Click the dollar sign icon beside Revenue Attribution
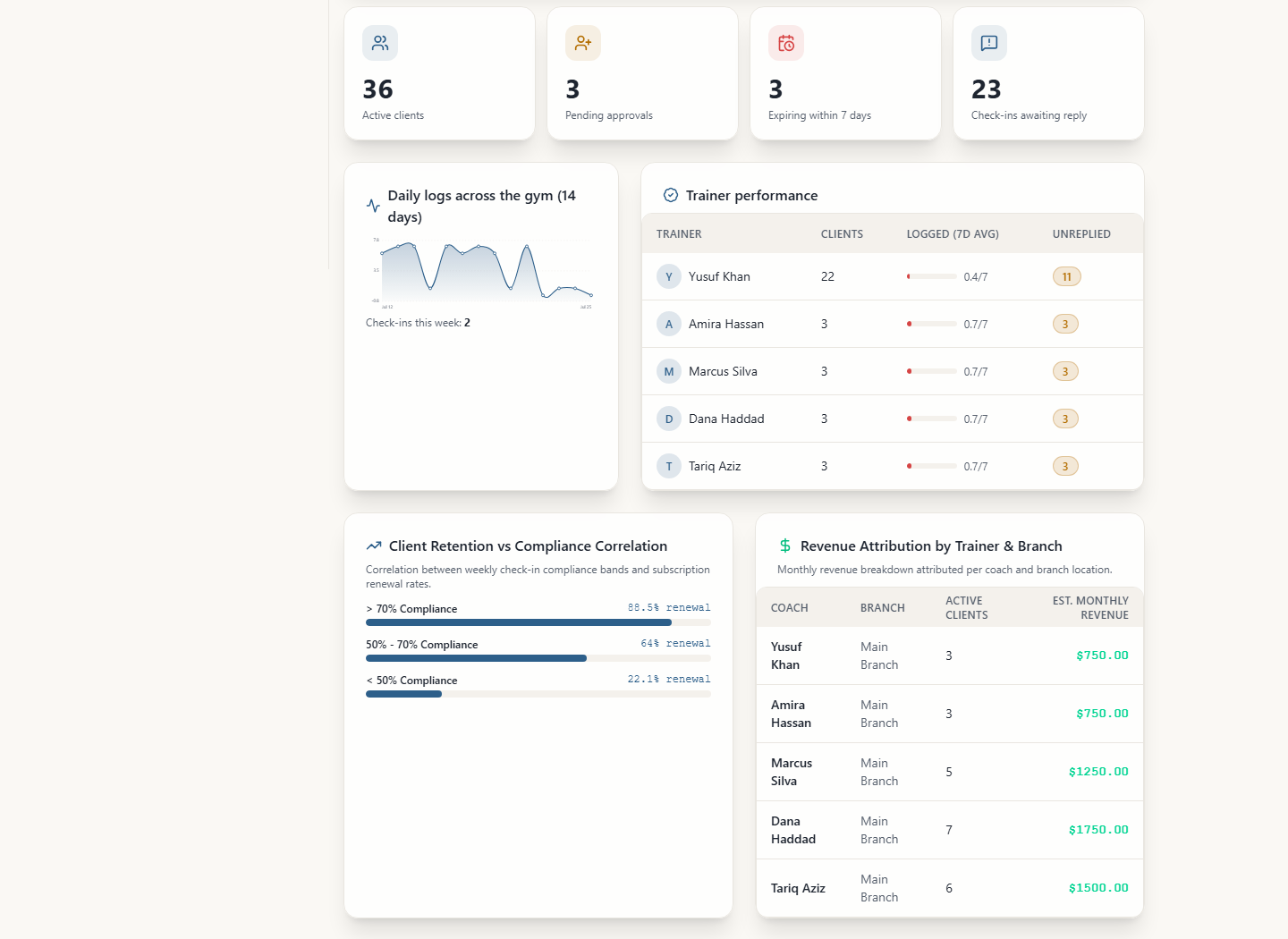Screen dimensions: 1288x939 click(x=785, y=546)
